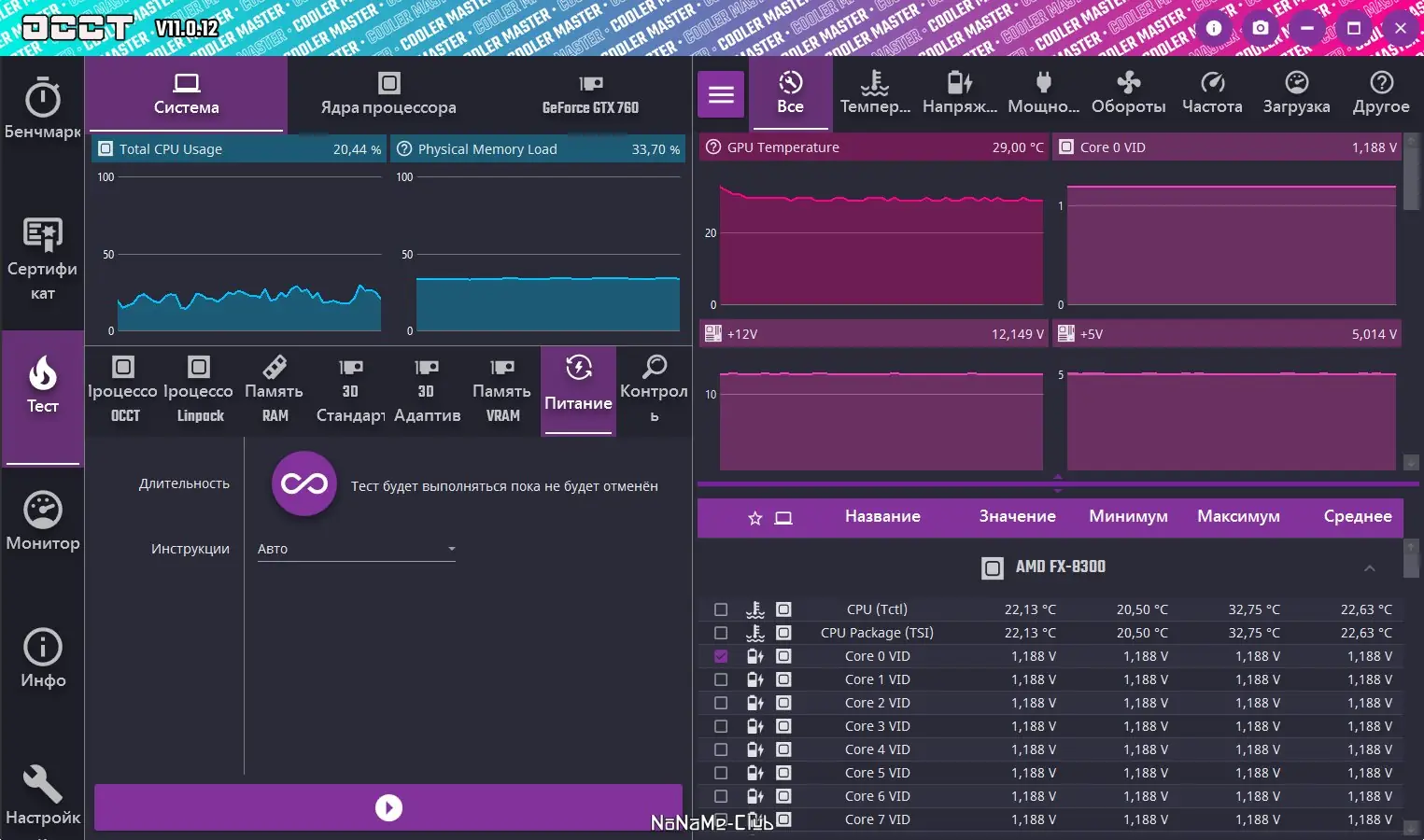Open the Сертификат section in sidebar
Screen dimensions: 1424x840
pos(42,259)
